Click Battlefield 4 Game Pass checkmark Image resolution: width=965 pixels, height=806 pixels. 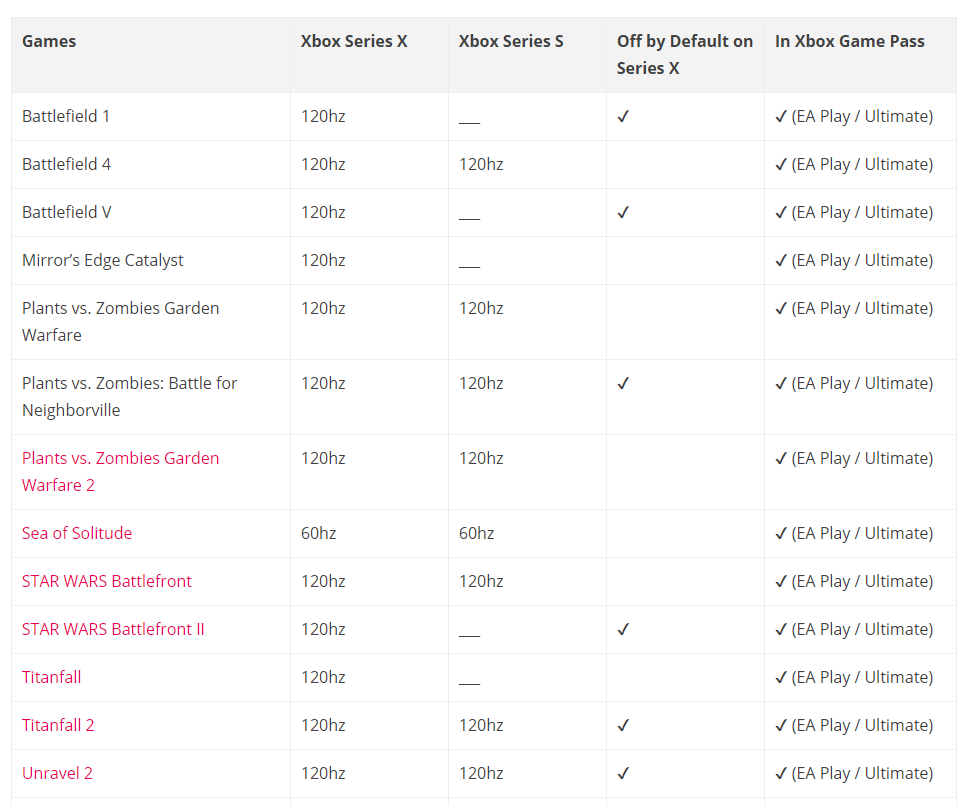[x=781, y=164]
